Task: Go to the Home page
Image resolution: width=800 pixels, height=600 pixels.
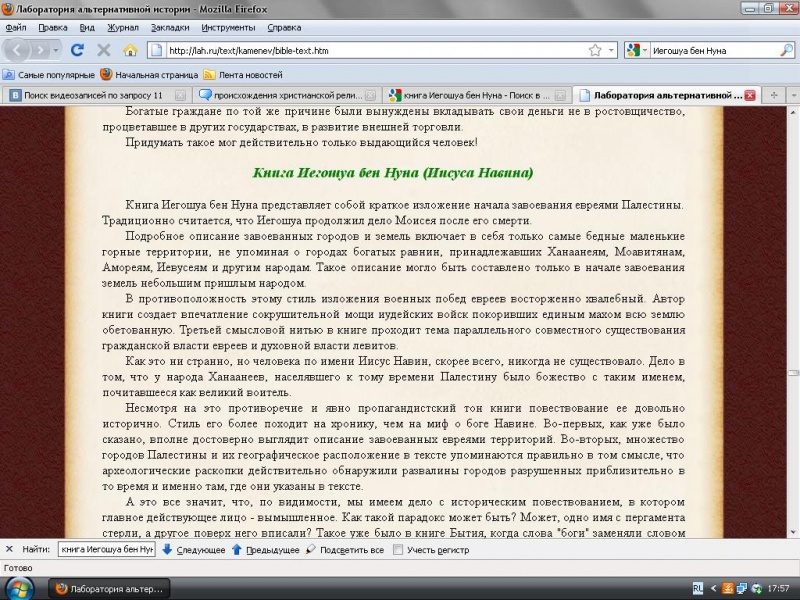Action: point(130,49)
